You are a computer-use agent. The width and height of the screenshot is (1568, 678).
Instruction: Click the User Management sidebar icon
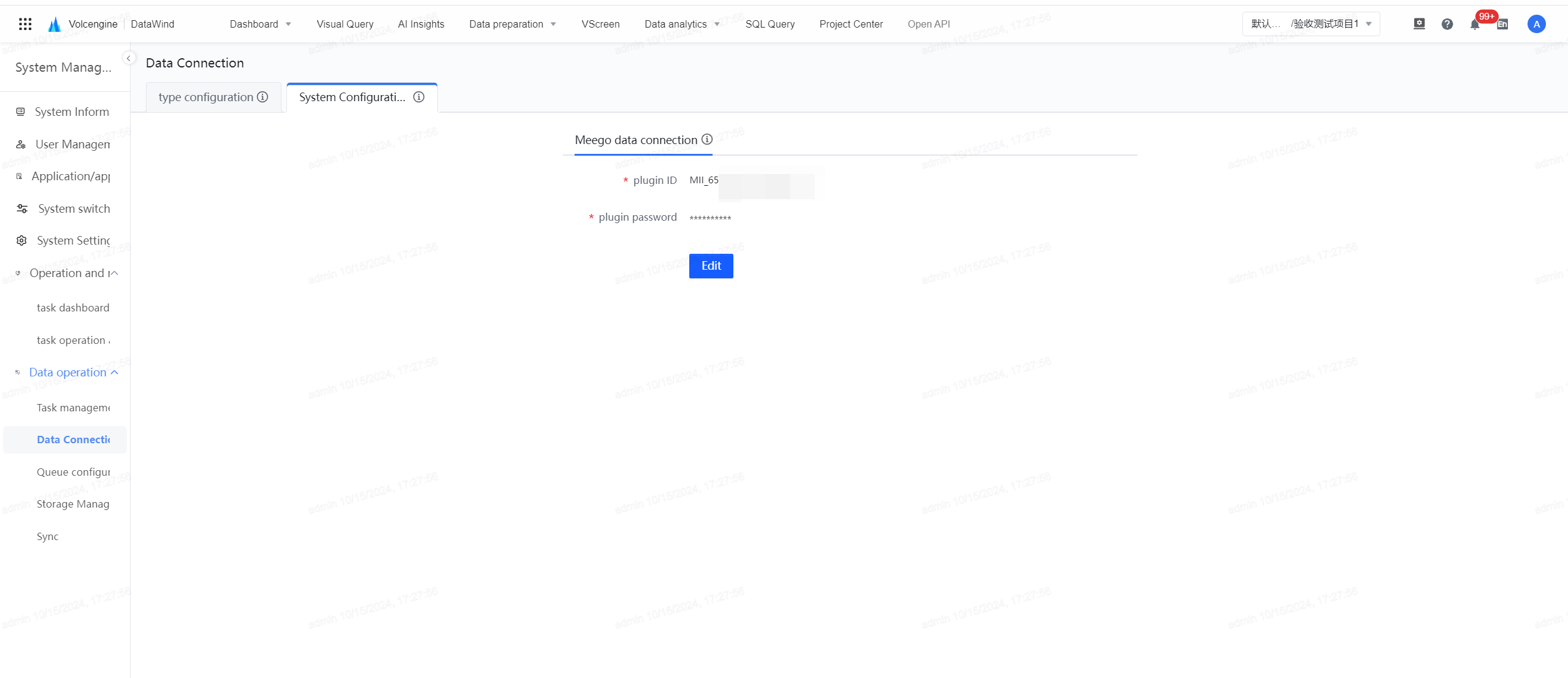point(21,144)
